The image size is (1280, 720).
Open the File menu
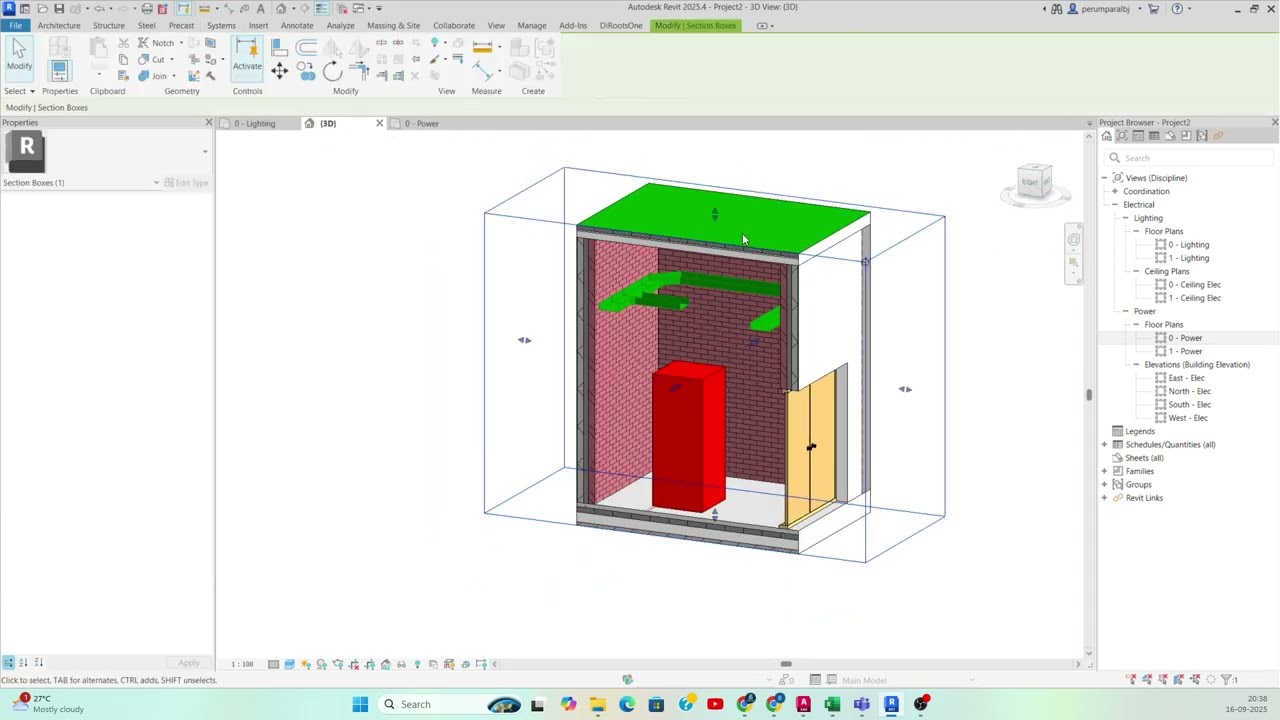15,25
